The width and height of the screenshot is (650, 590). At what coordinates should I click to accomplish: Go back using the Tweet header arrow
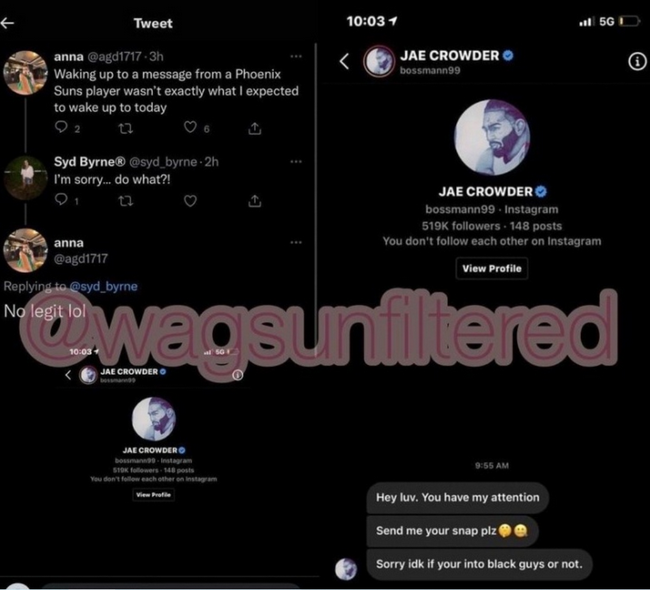coord(7,23)
